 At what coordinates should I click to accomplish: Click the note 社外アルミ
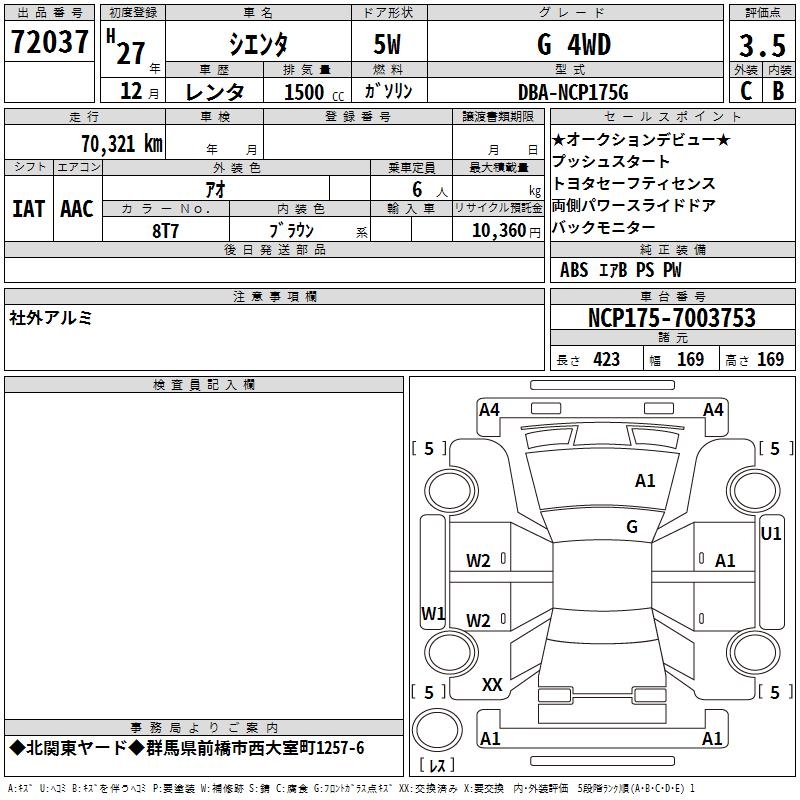[51, 318]
